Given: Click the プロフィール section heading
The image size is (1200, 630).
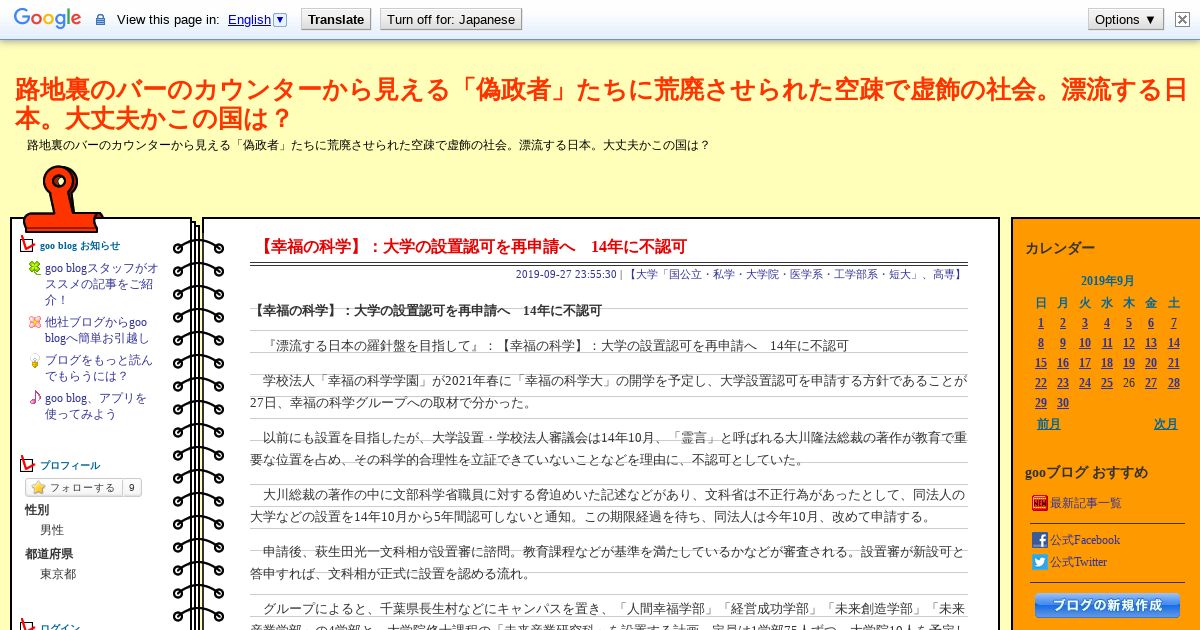Looking at the screenshot, I should [x=69, y=466].
